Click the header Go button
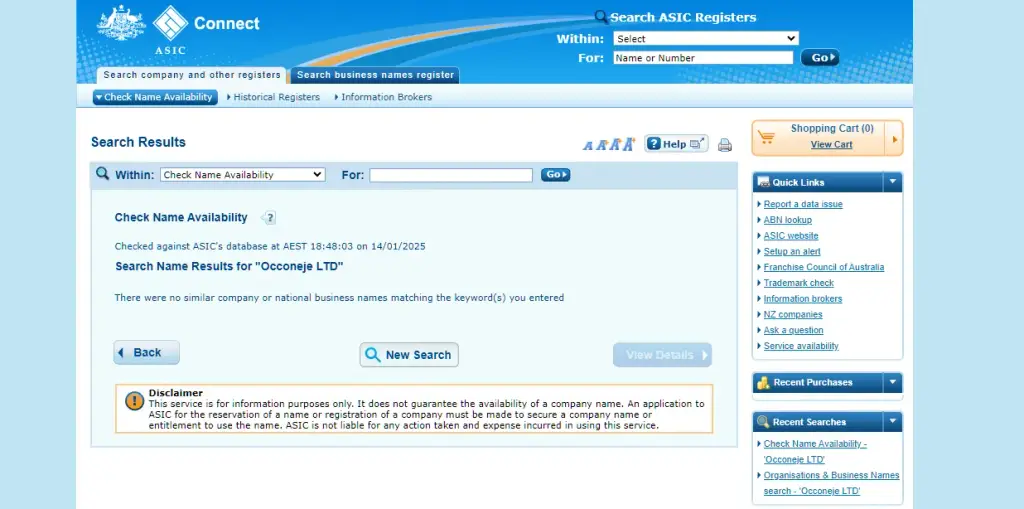Screen dimensions: 1024x509 pyautogui.click(x=820, y=57)
